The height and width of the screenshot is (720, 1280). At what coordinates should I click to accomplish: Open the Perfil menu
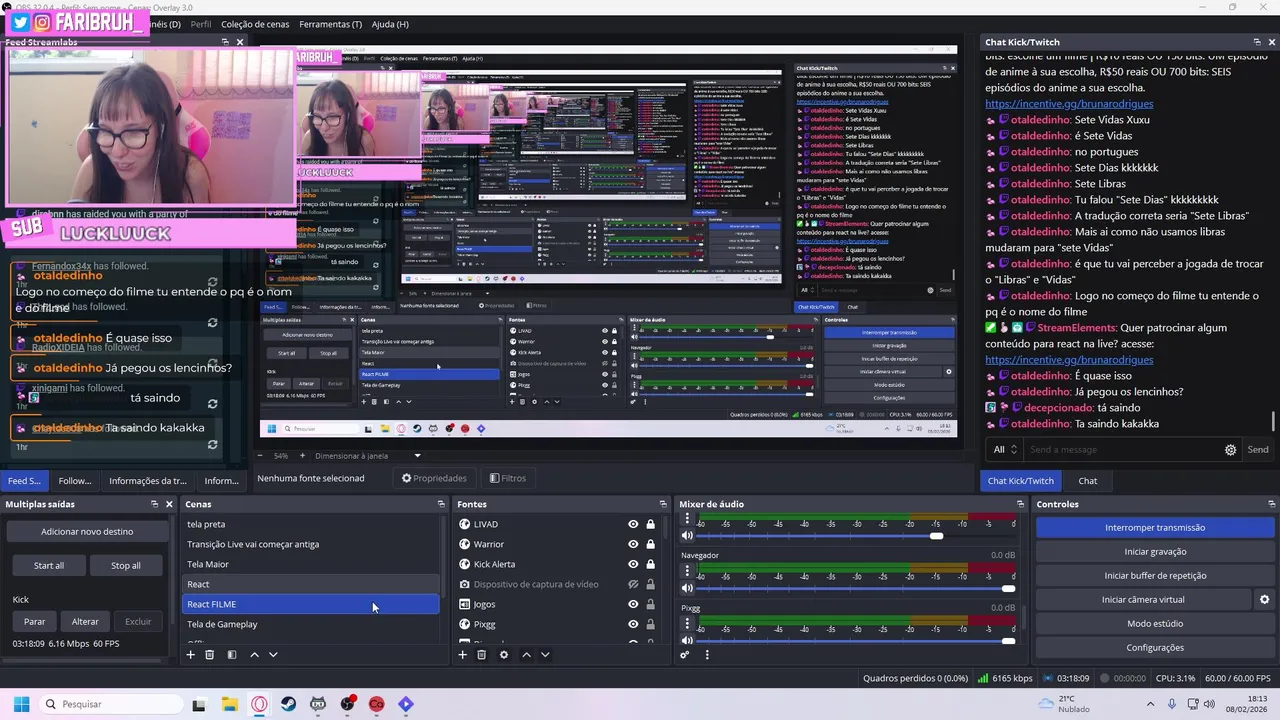click(201, 24)
